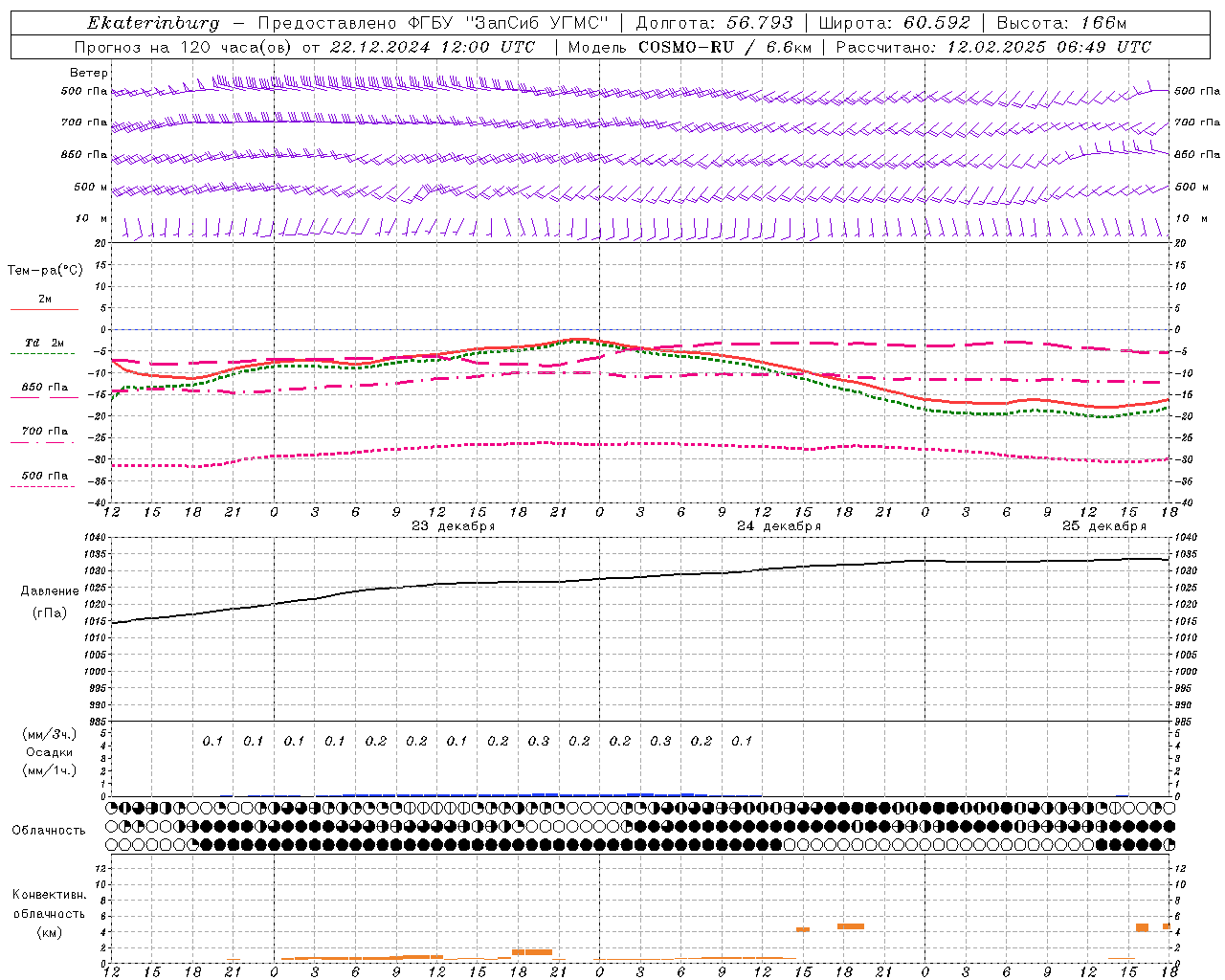Click the '500 гПа' temperature legend entry
1225x980 pixels.
tap(45, 476)
